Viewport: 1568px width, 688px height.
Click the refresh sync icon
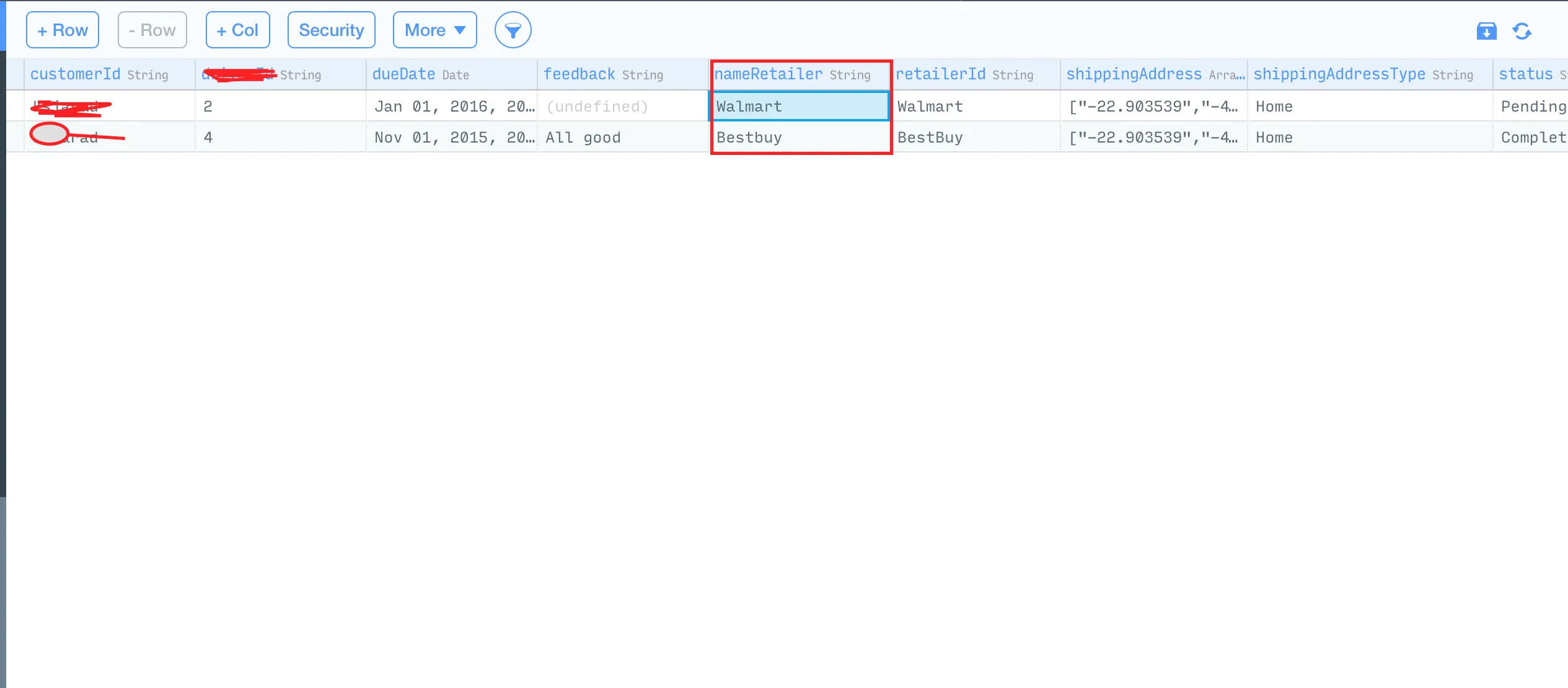click(x=1522, y=31)
